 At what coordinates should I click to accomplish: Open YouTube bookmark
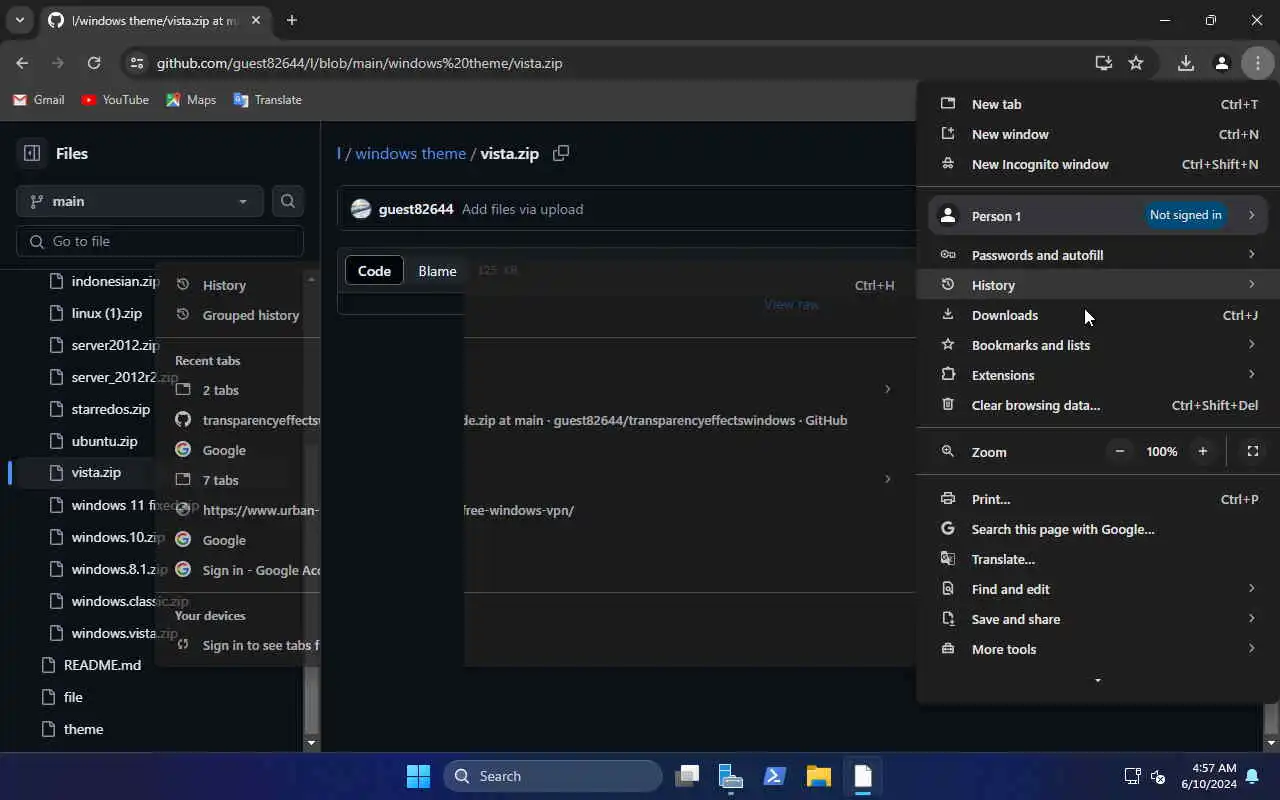click(115, 100)
